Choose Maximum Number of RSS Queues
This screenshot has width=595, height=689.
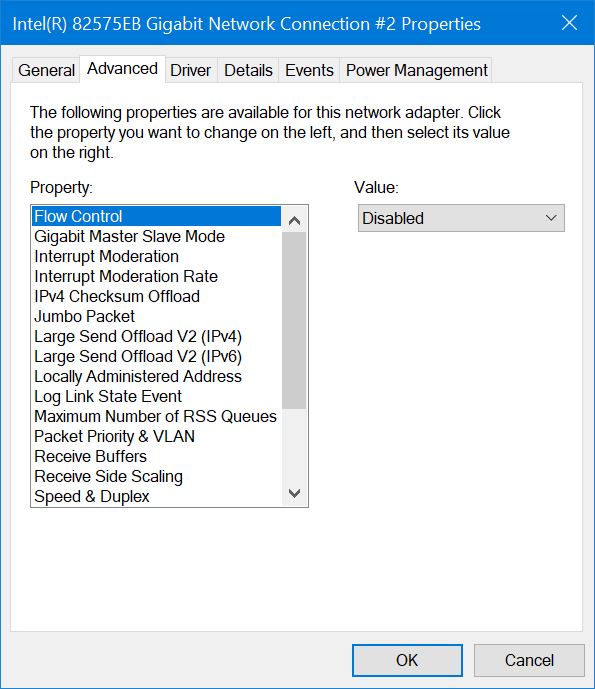[156, 416]
